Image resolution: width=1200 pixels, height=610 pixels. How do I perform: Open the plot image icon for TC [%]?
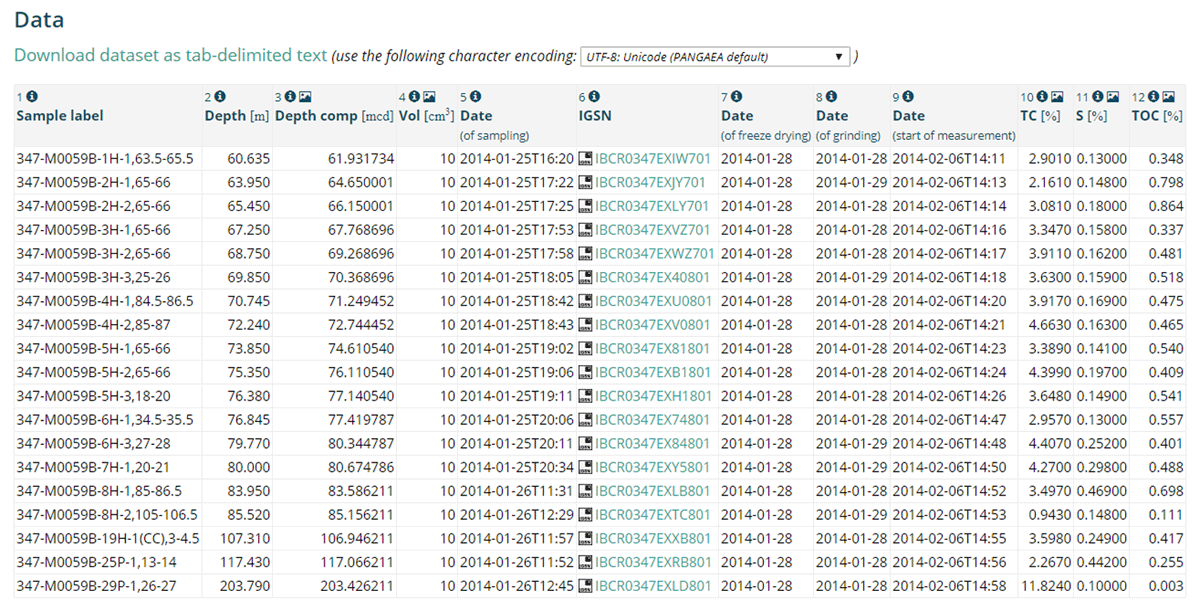pos(1057,97)
